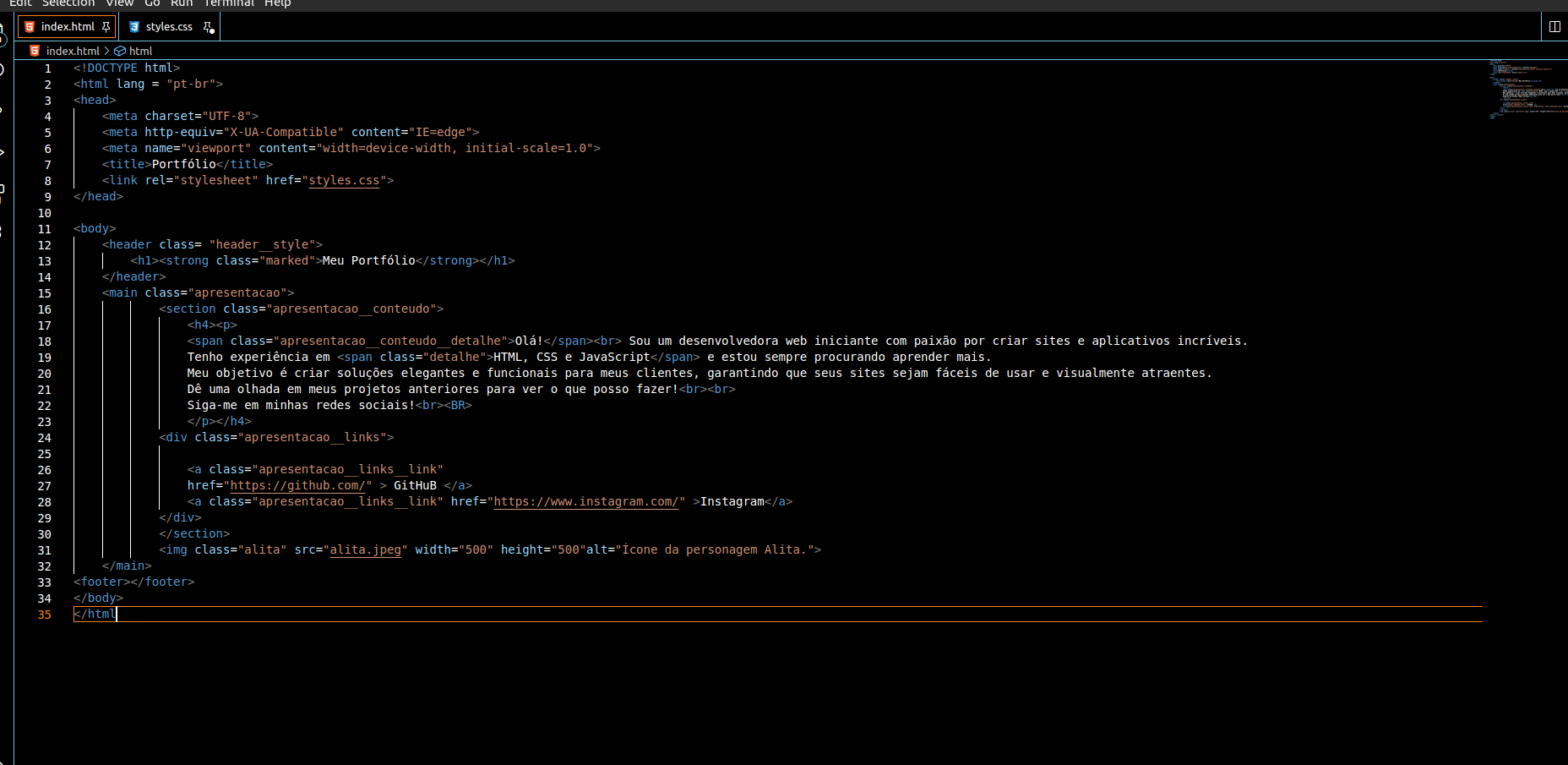Click the Siga-me em minhas redes sociais text

[302, 405]
